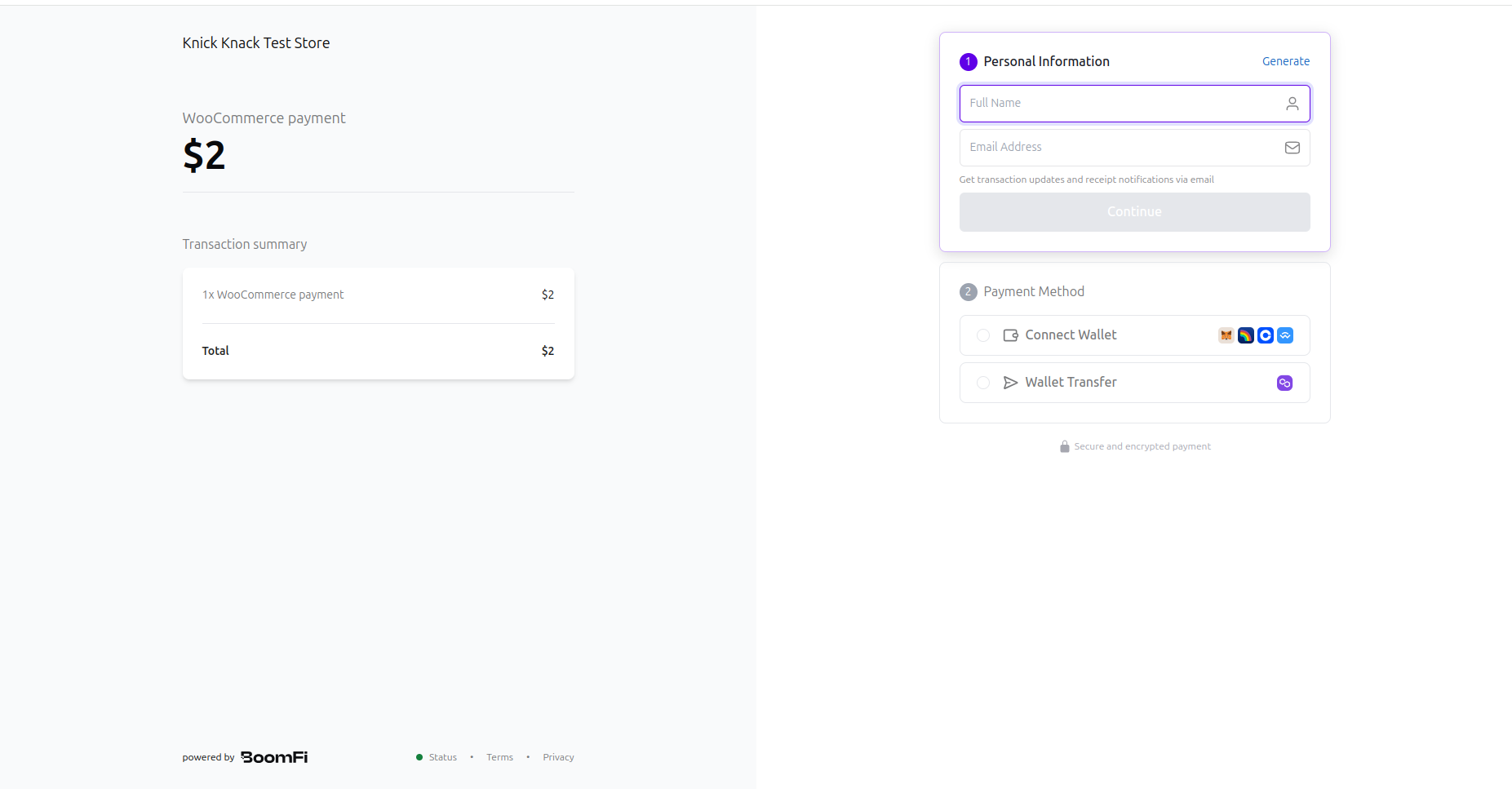1512x789 pixels.
Task: Click the person icon in the Full Name field
Action: (x=1292, y=104)
